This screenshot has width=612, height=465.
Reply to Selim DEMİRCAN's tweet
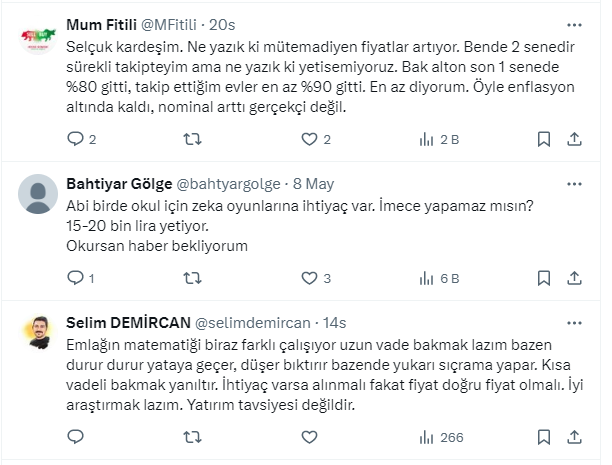click(75, 437)
